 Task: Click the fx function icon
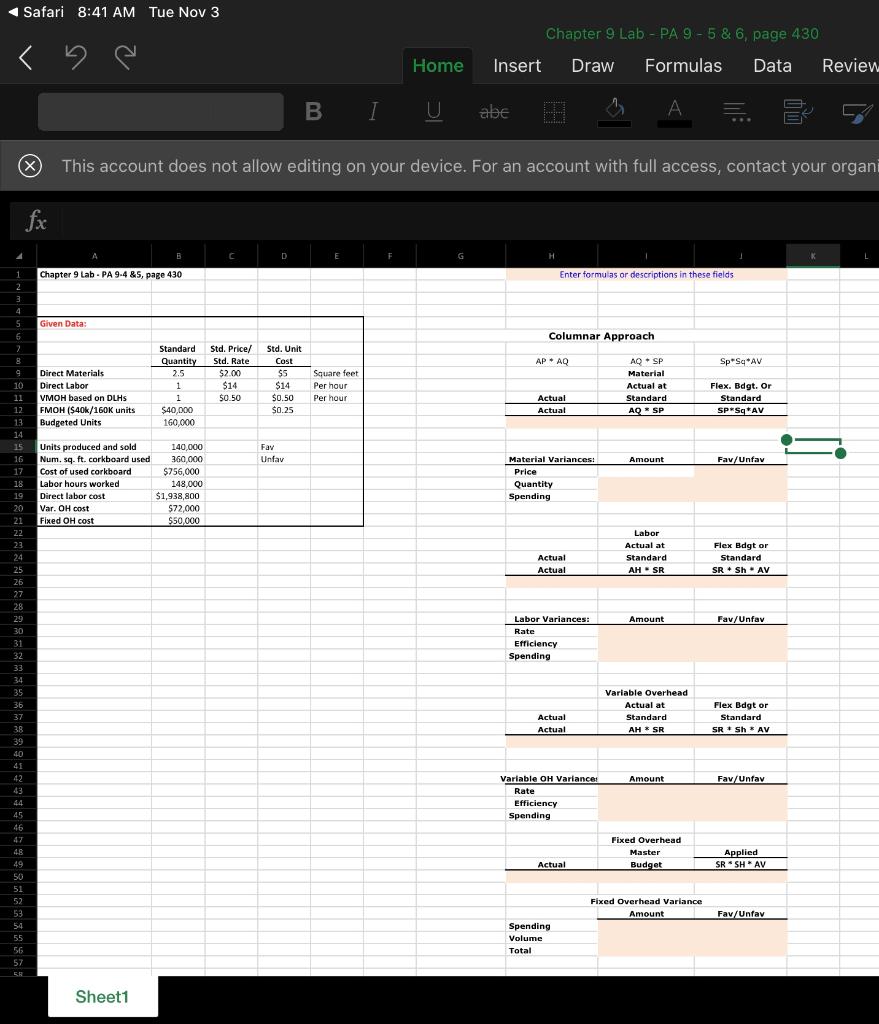point(36,221)
